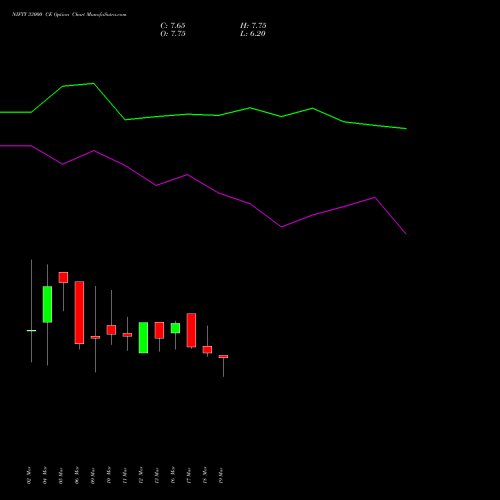Image resolution: width=500 pixels, height=500 pixels.
Task: Select the 17 Mar date label
Action: pos(189,475)
